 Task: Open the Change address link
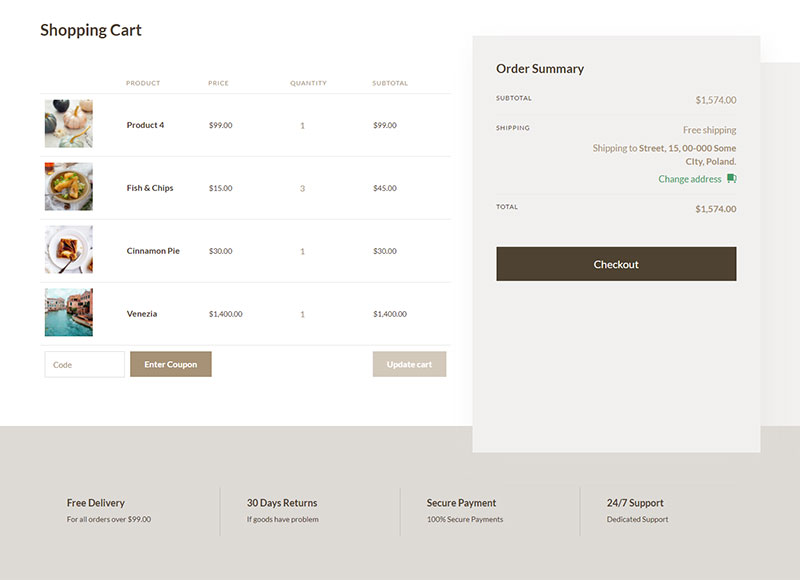click(689, 179)
